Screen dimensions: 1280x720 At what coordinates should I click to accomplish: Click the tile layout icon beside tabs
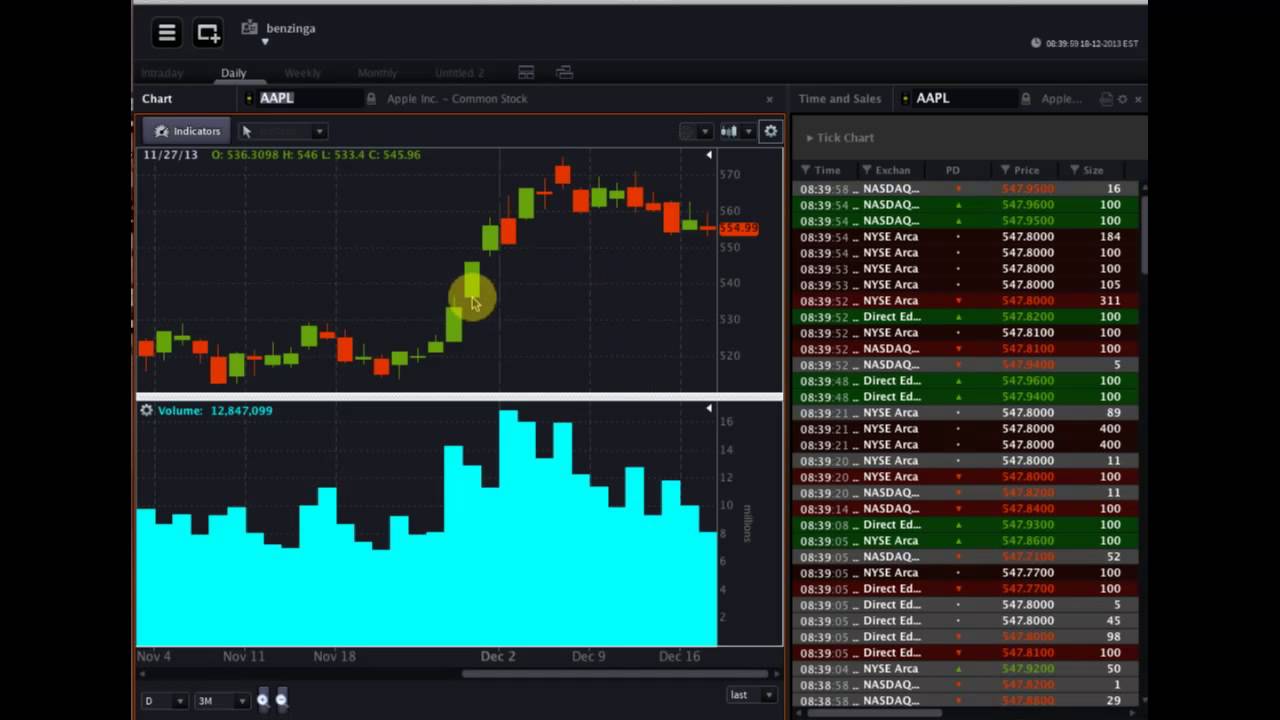click(526, 72)
